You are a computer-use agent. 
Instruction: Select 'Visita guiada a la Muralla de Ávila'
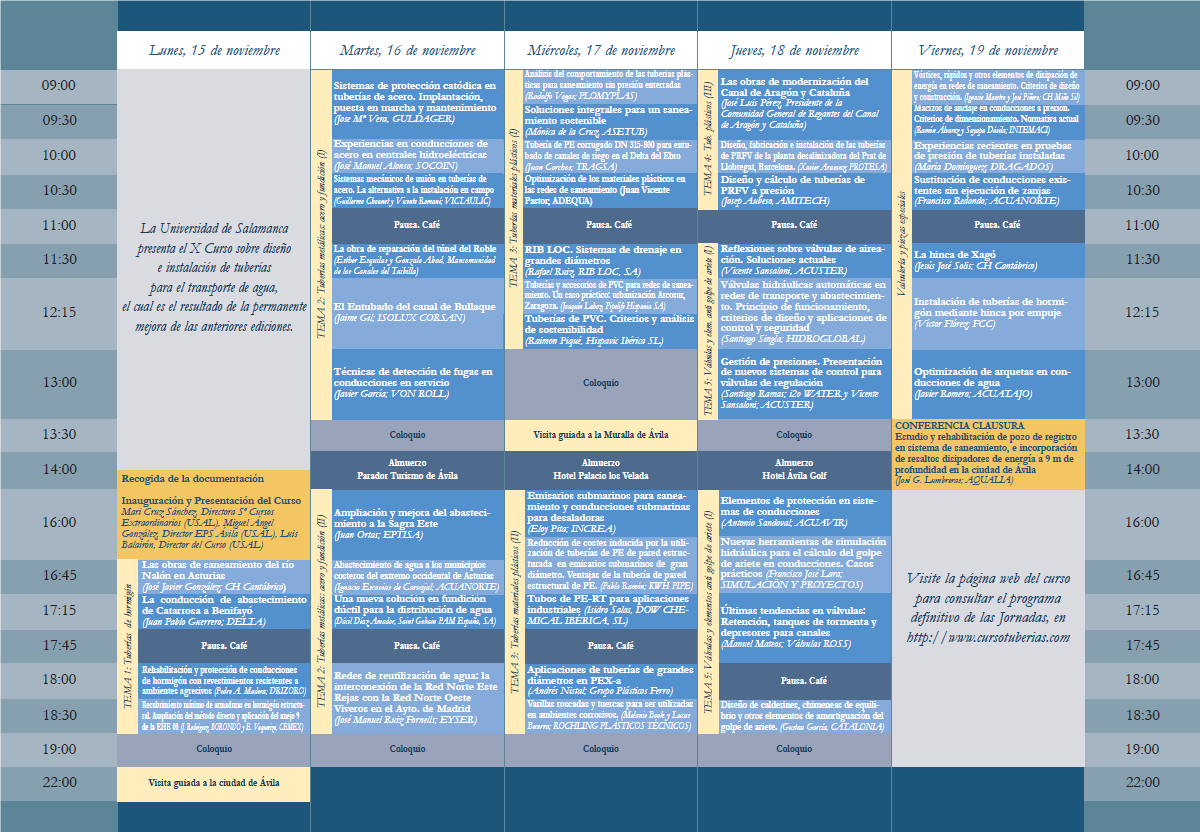click(602, 435)
